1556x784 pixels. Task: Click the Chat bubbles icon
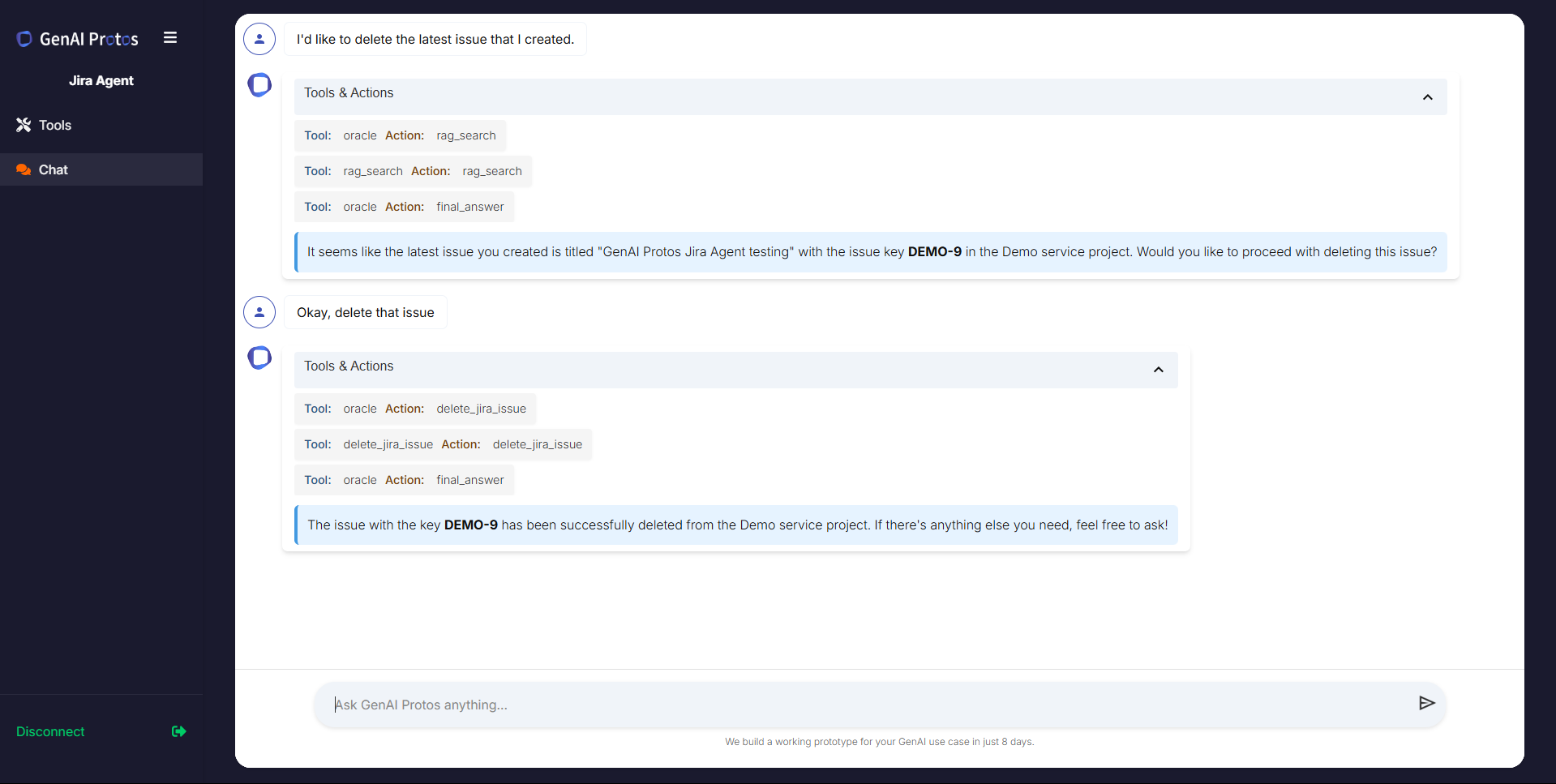coord(24,169)
